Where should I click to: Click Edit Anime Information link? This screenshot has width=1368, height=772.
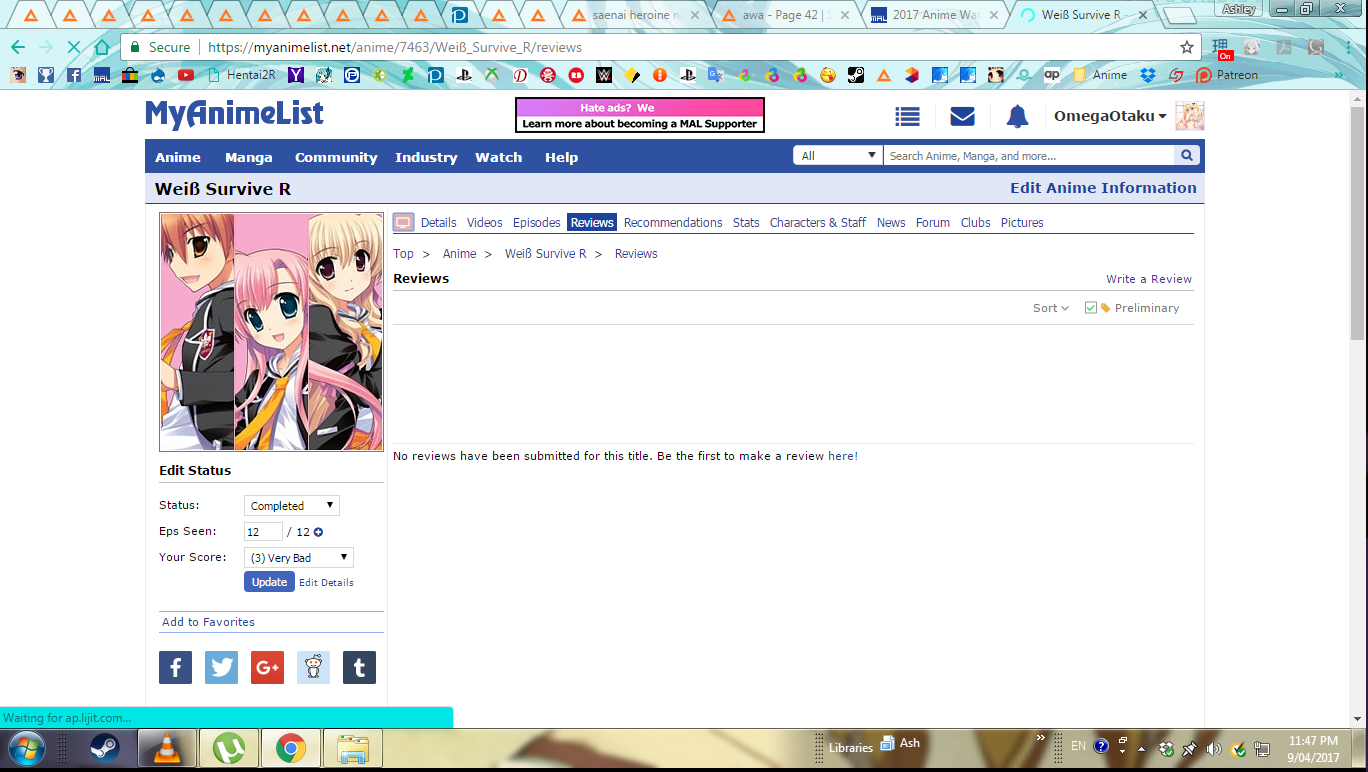(x=1103, y=188)
